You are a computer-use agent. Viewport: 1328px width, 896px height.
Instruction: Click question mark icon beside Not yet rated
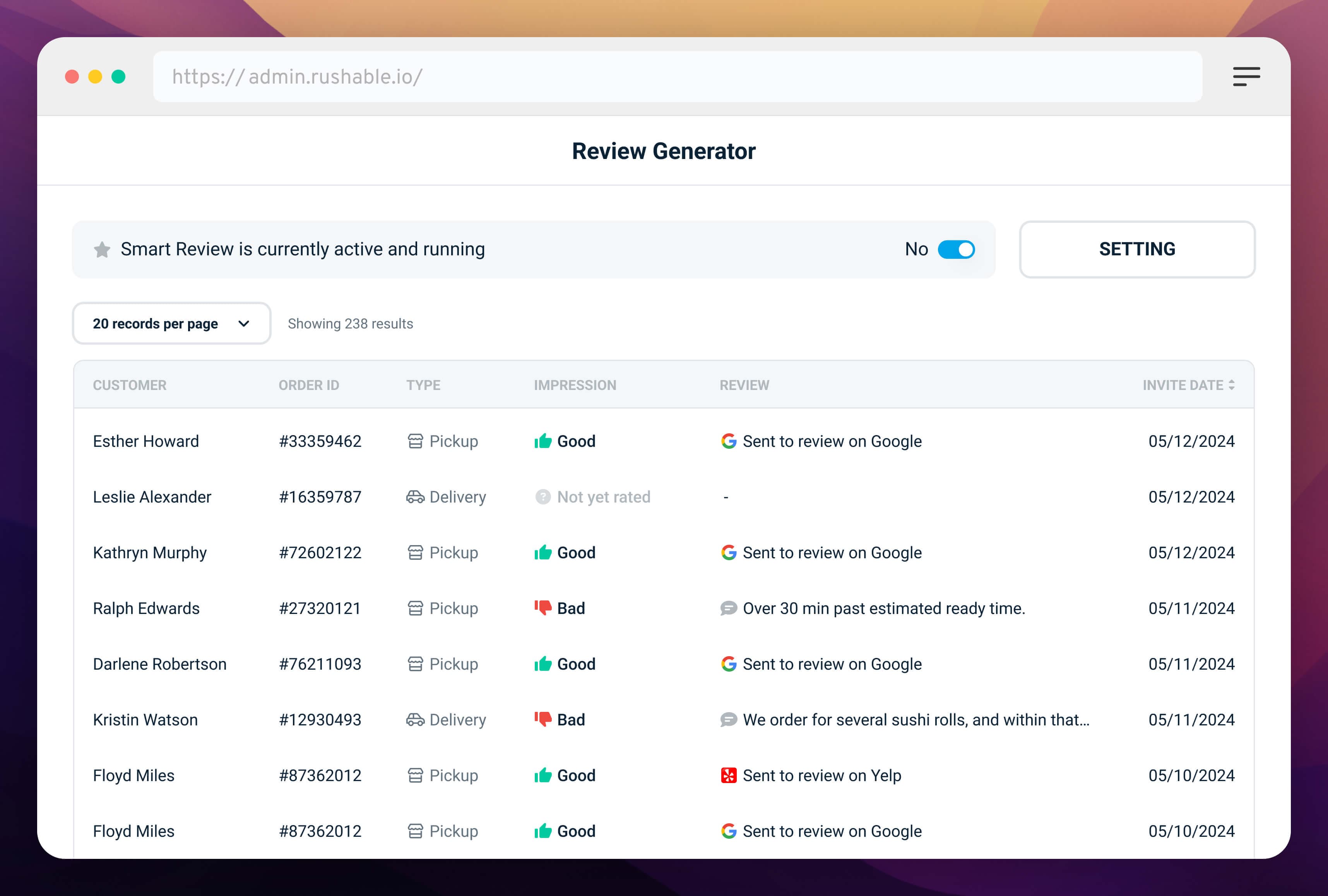pyautogui.click(x=543, y=497)
